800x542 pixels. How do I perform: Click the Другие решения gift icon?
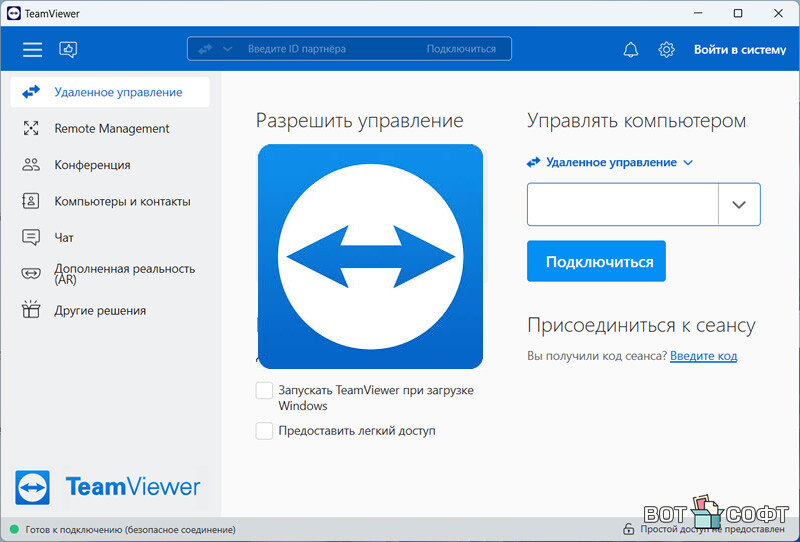coord(31,309)
